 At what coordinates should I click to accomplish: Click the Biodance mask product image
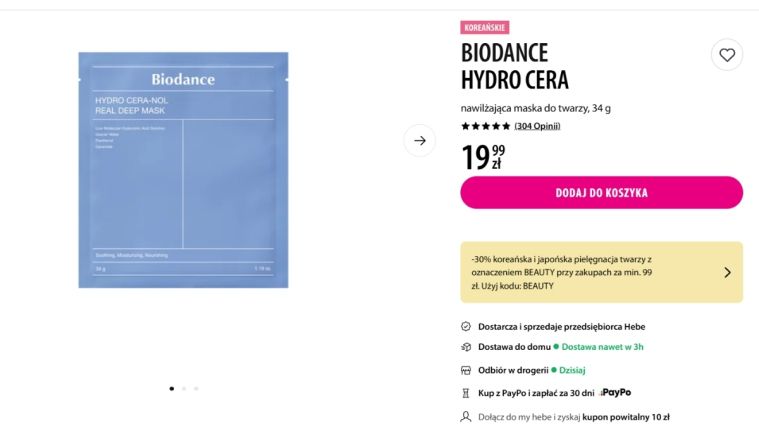click(x=183, y=170)
